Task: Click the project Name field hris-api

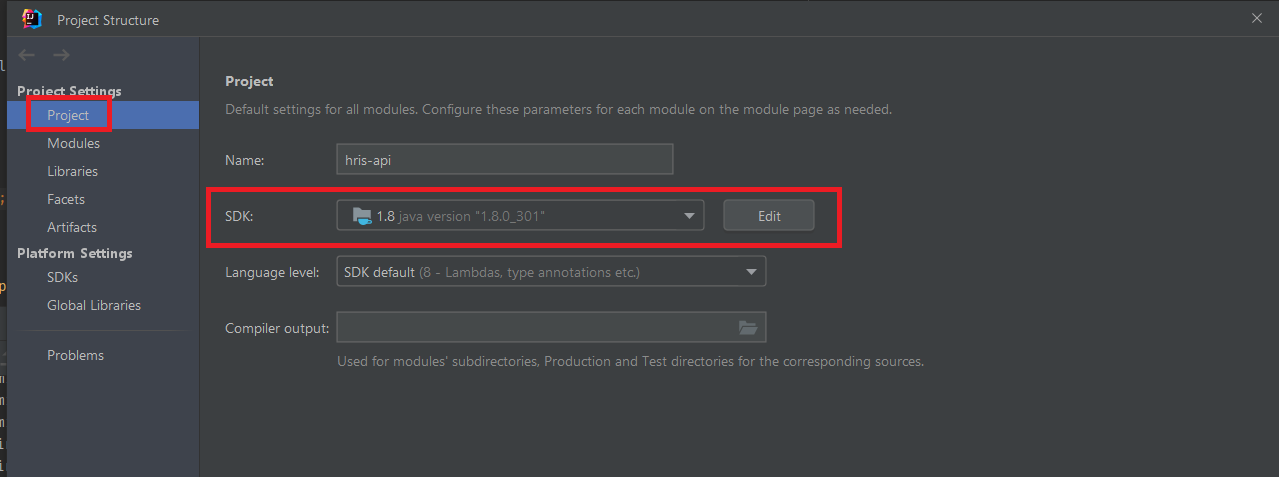Action: point(505,159)
